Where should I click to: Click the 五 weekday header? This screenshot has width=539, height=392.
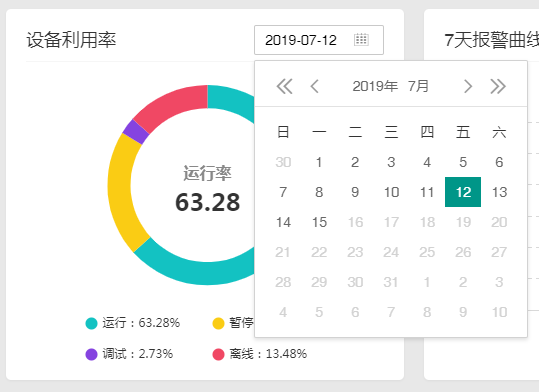tap(463, 132)
